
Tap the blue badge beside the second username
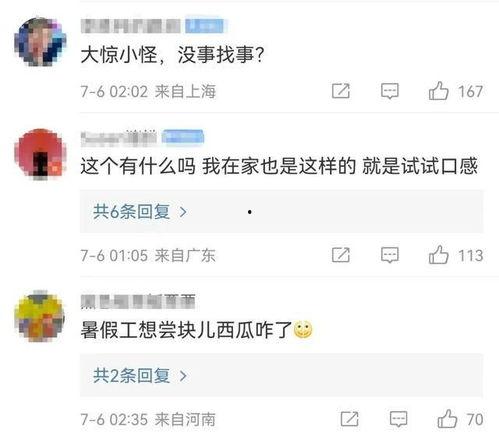(x=183, y=137)
